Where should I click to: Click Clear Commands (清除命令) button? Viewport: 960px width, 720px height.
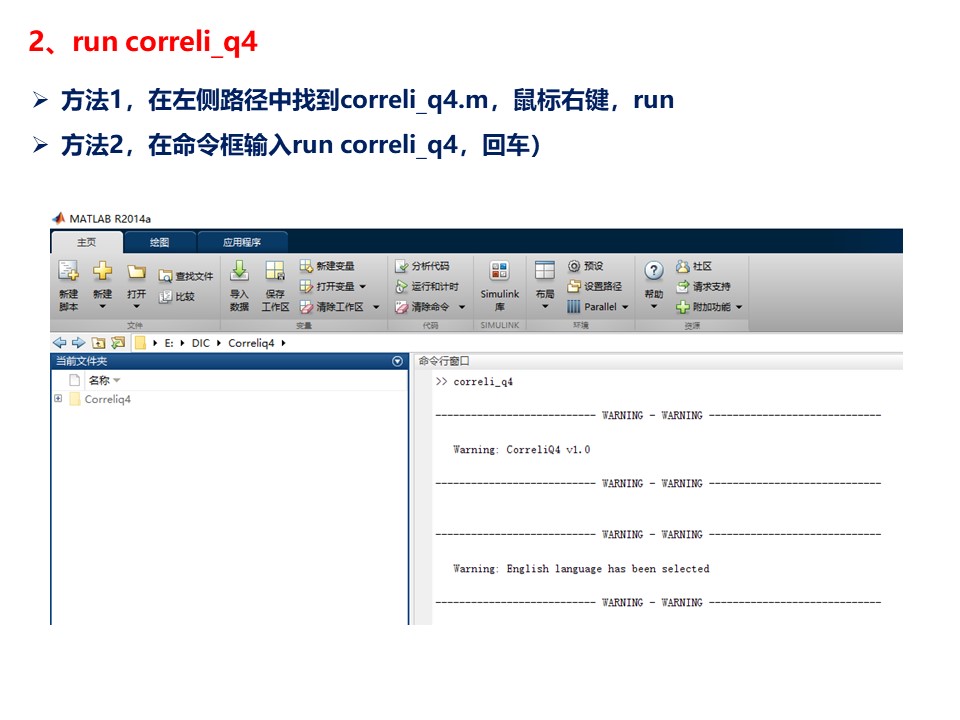click(x=422, y=307)
